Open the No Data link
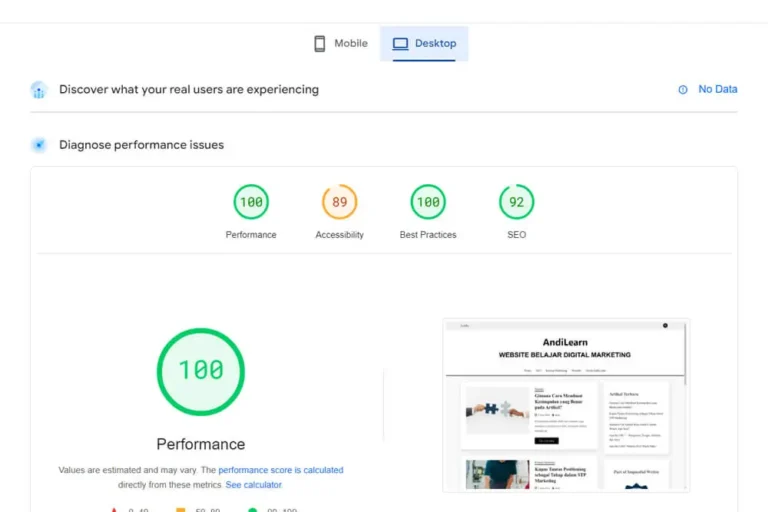The height and width of the screenshot is (512, 768). click(x=718, y=89)
